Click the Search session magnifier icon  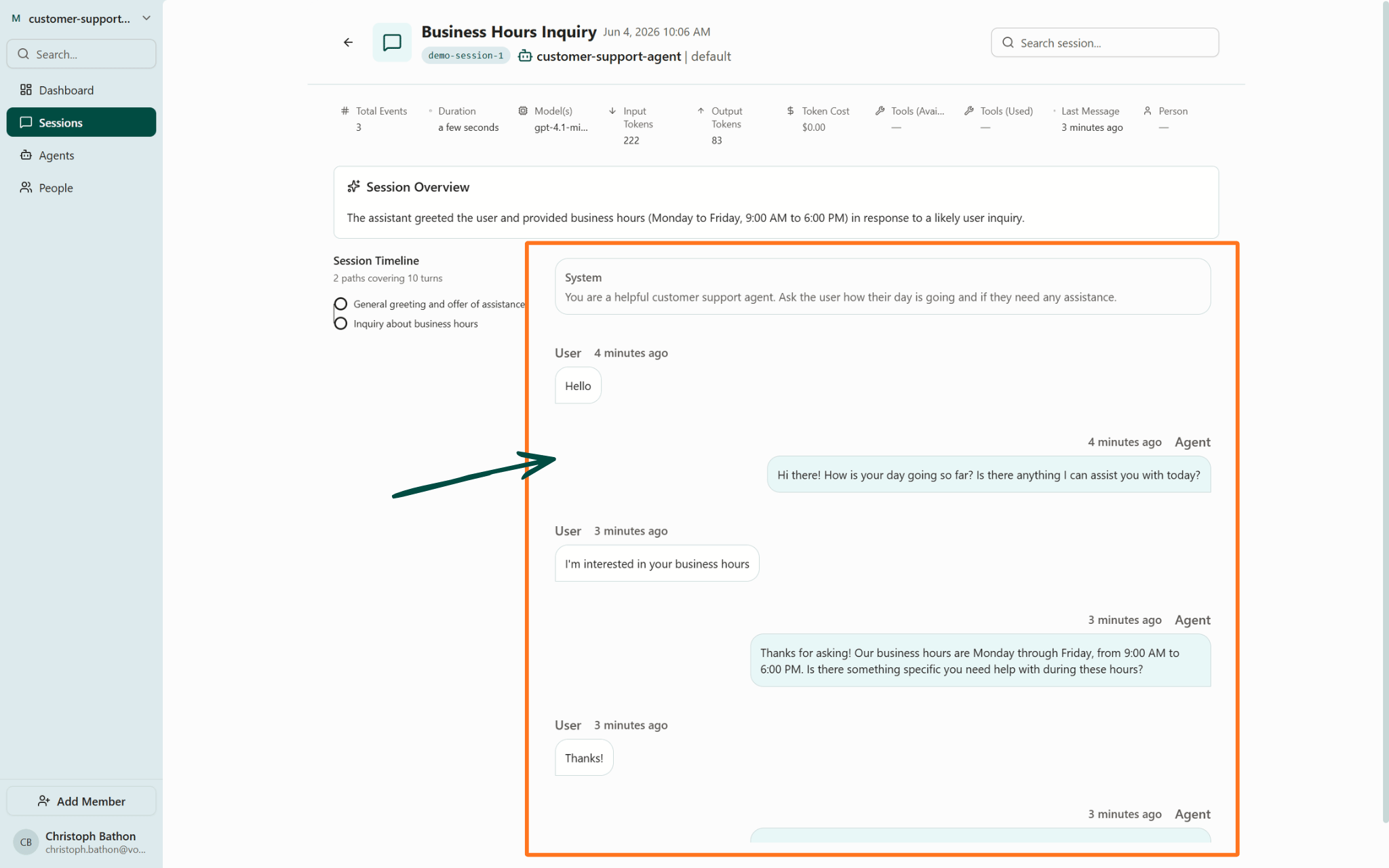point(1009,43)
